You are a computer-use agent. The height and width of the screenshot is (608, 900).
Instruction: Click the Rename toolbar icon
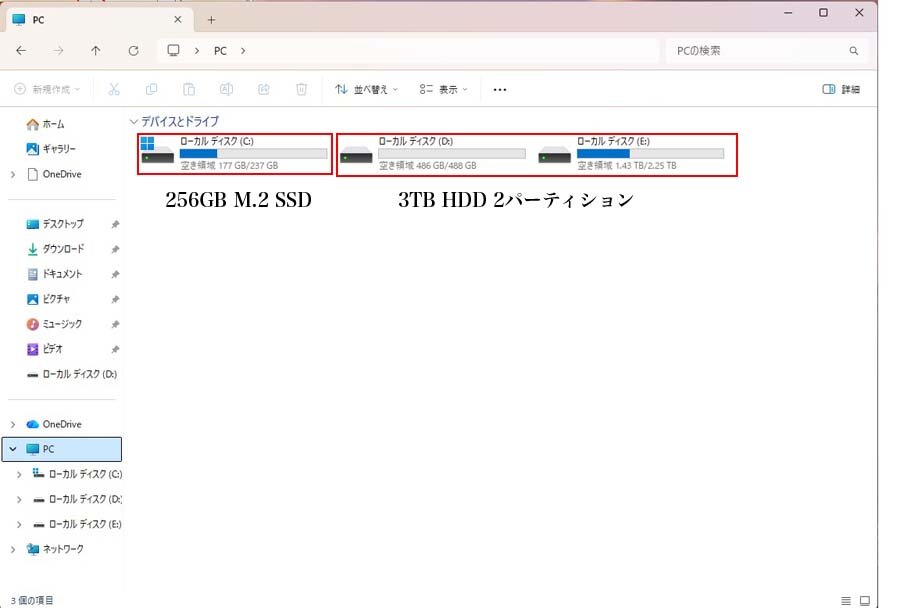[226, 89]
